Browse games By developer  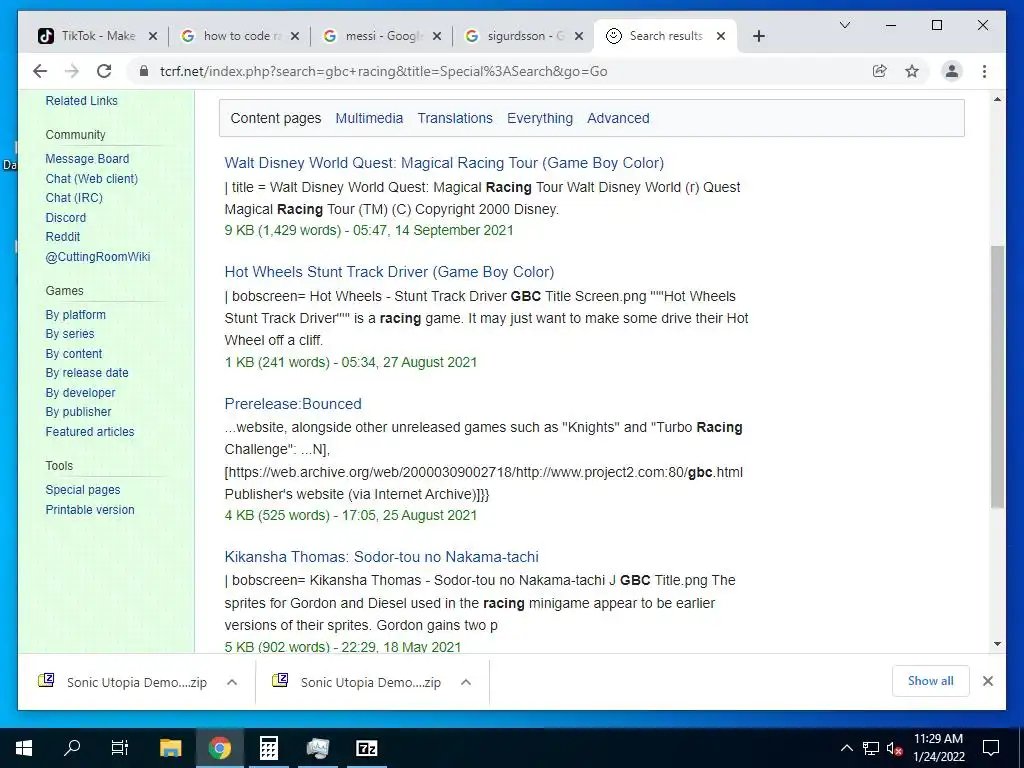(x=80, y=392)
